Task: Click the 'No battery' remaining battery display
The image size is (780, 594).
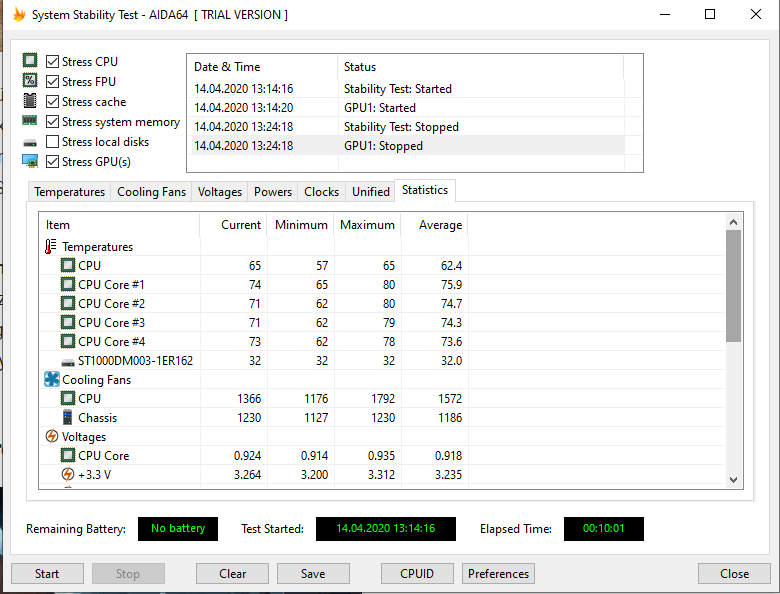Action: pyautogui.click(x=178, y=528)
